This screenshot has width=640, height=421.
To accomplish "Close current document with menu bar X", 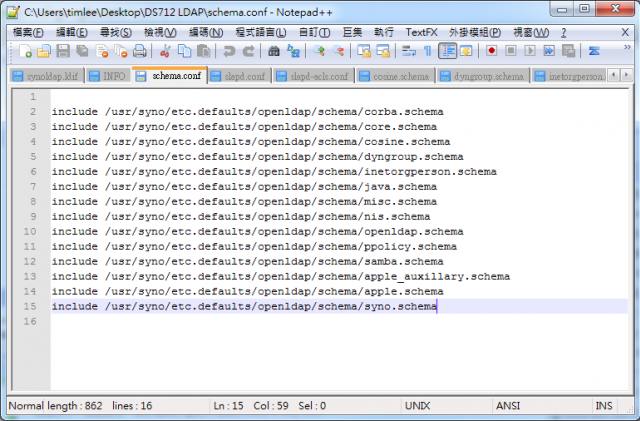I will coord(625,32).
